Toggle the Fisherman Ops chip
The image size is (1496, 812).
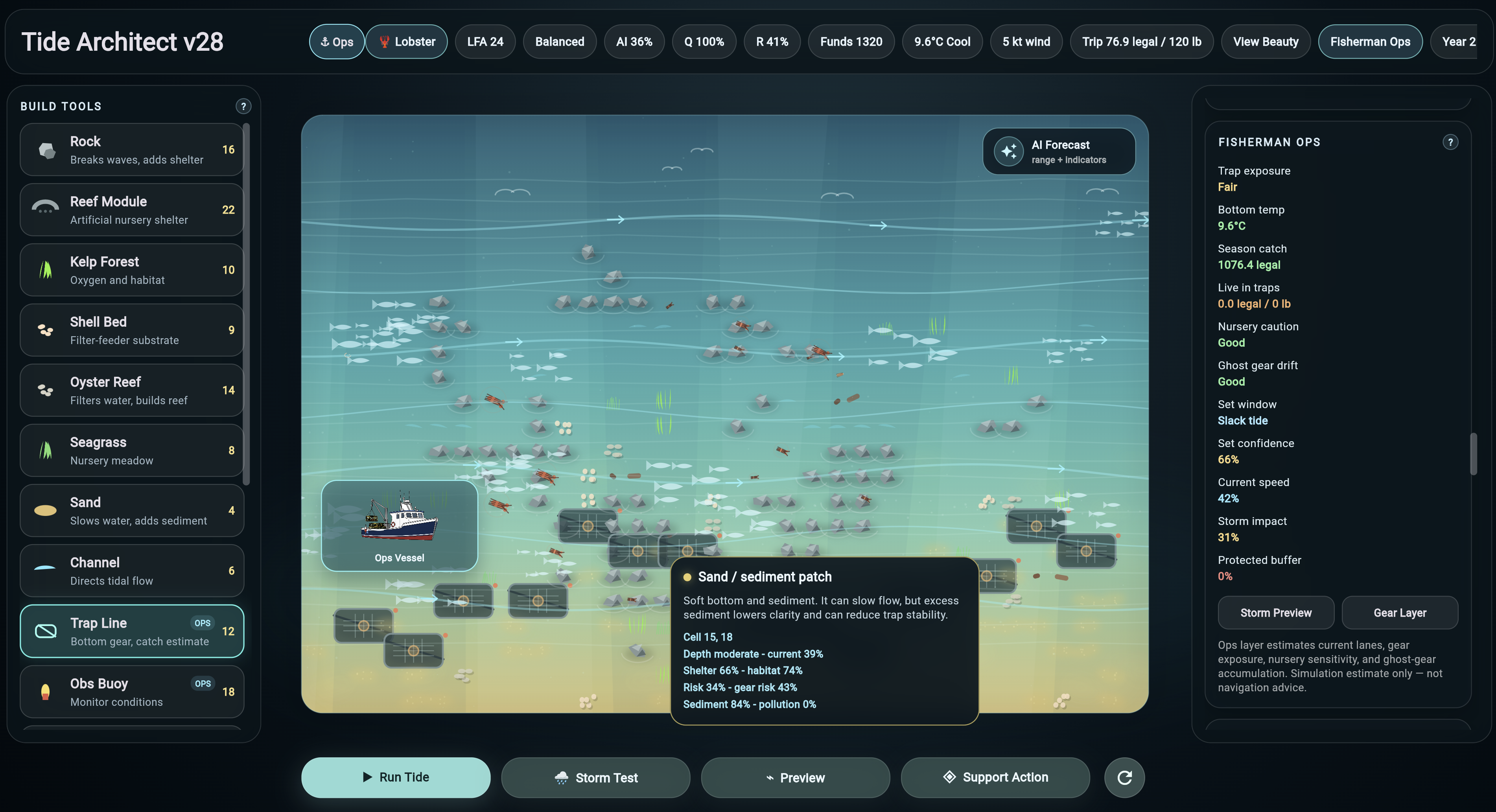1370,42
